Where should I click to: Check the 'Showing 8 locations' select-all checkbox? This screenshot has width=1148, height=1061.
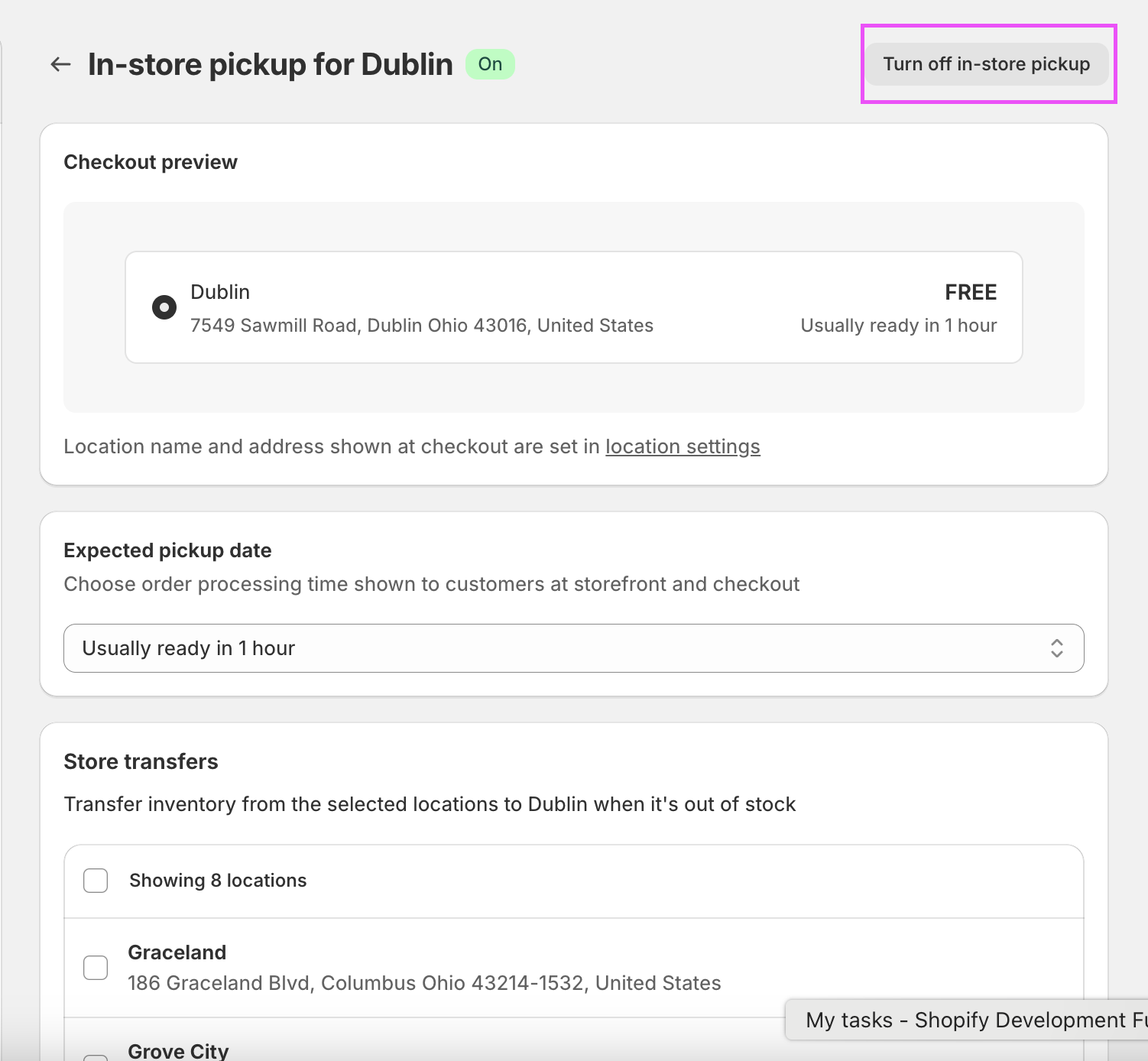click(96, 881)
